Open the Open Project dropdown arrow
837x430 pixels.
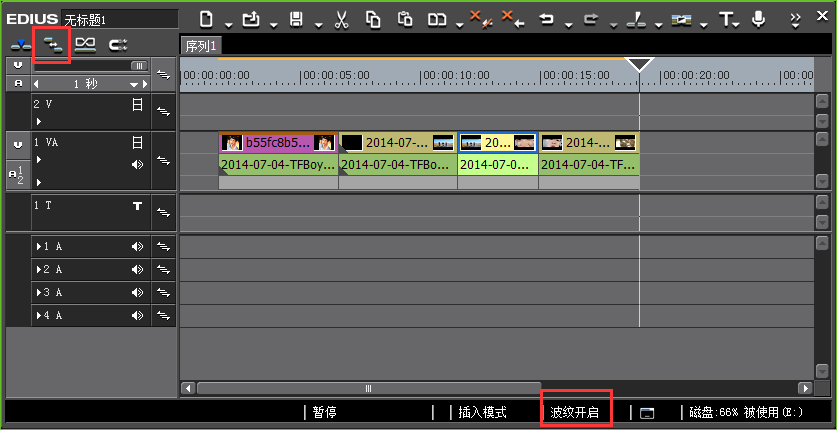pyautogui.click(x=273, y=25)
